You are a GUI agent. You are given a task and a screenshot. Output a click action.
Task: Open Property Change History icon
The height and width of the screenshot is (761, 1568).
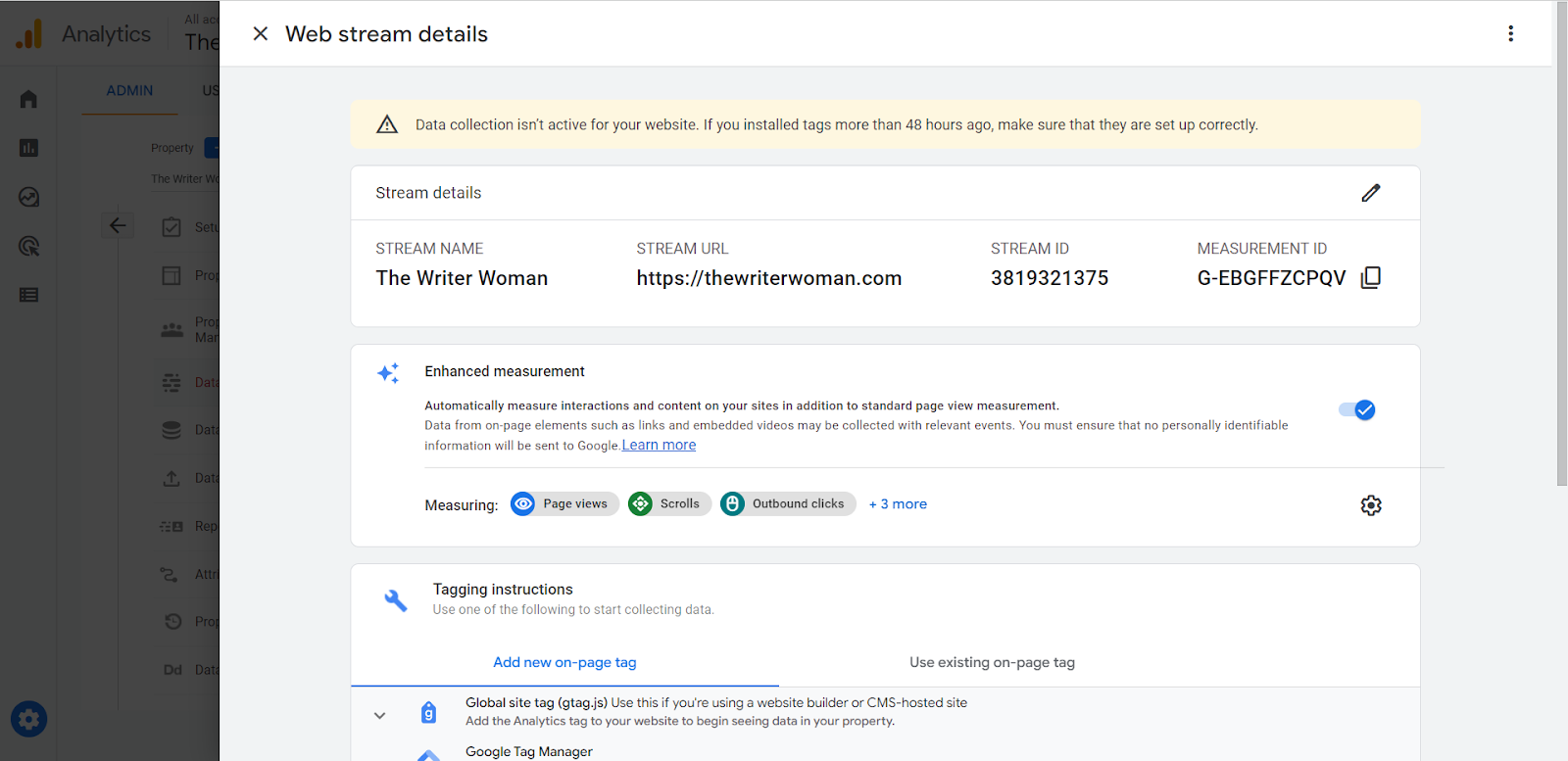[x=173, y=622]
